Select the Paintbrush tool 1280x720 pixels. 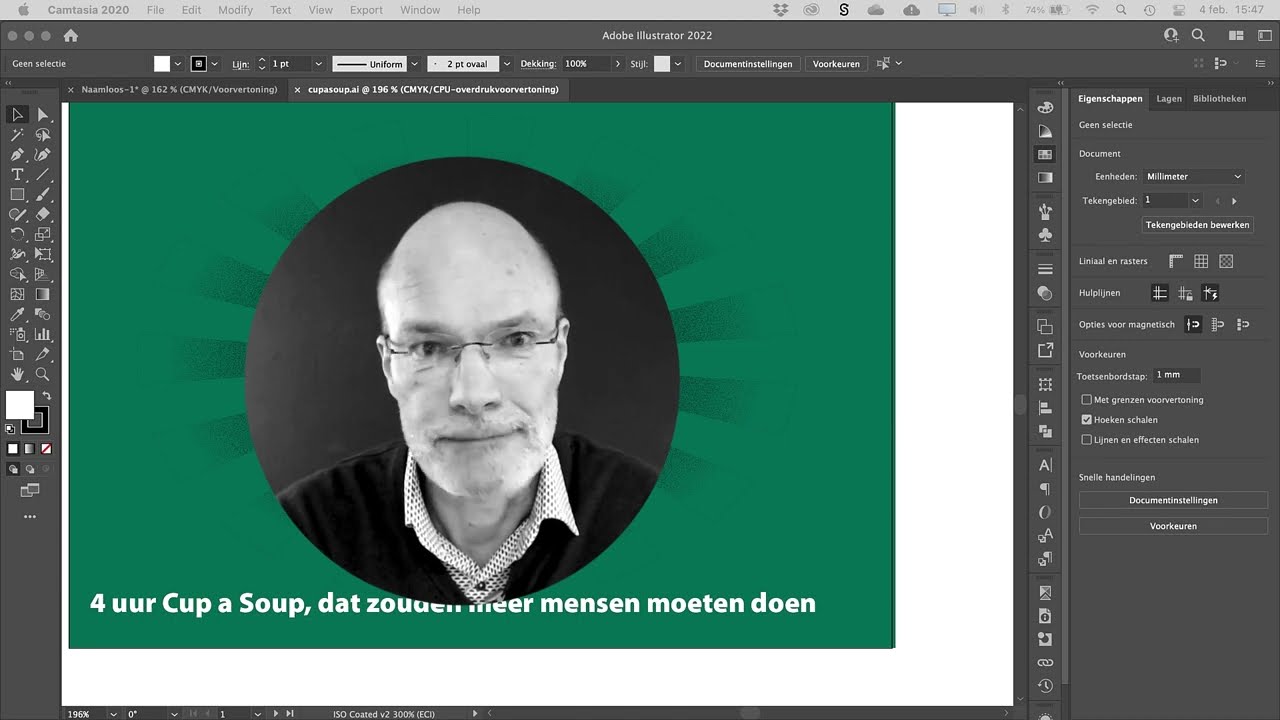tap(43, 195)
